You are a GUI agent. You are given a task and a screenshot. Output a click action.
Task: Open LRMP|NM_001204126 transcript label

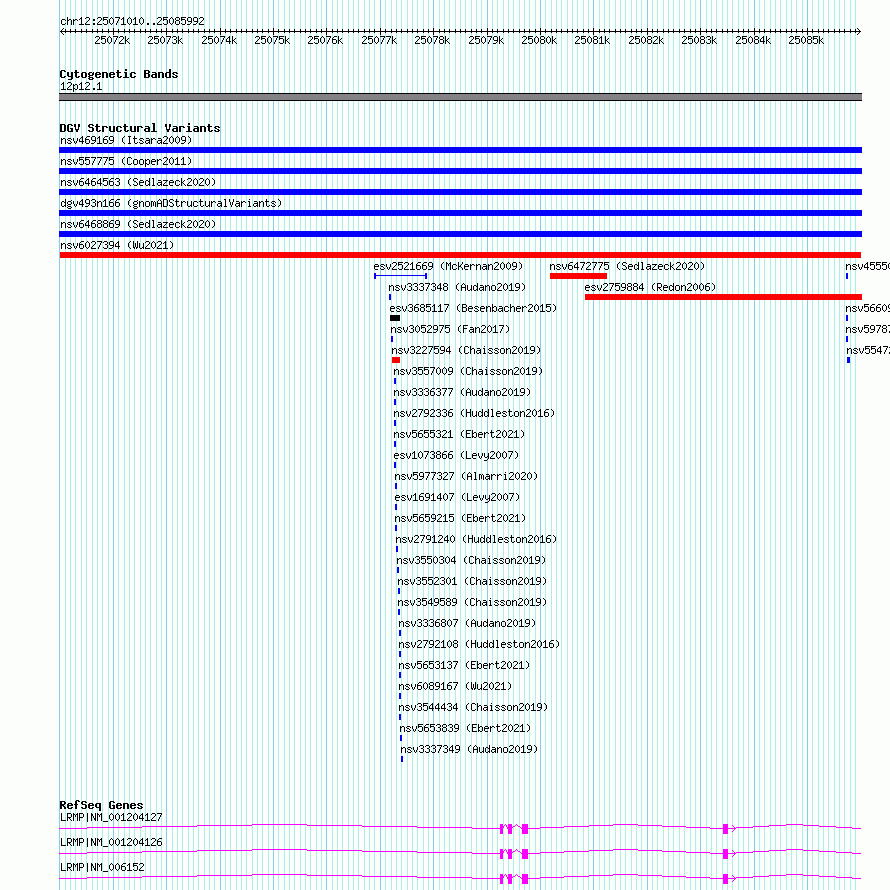[x=111, y=842]
